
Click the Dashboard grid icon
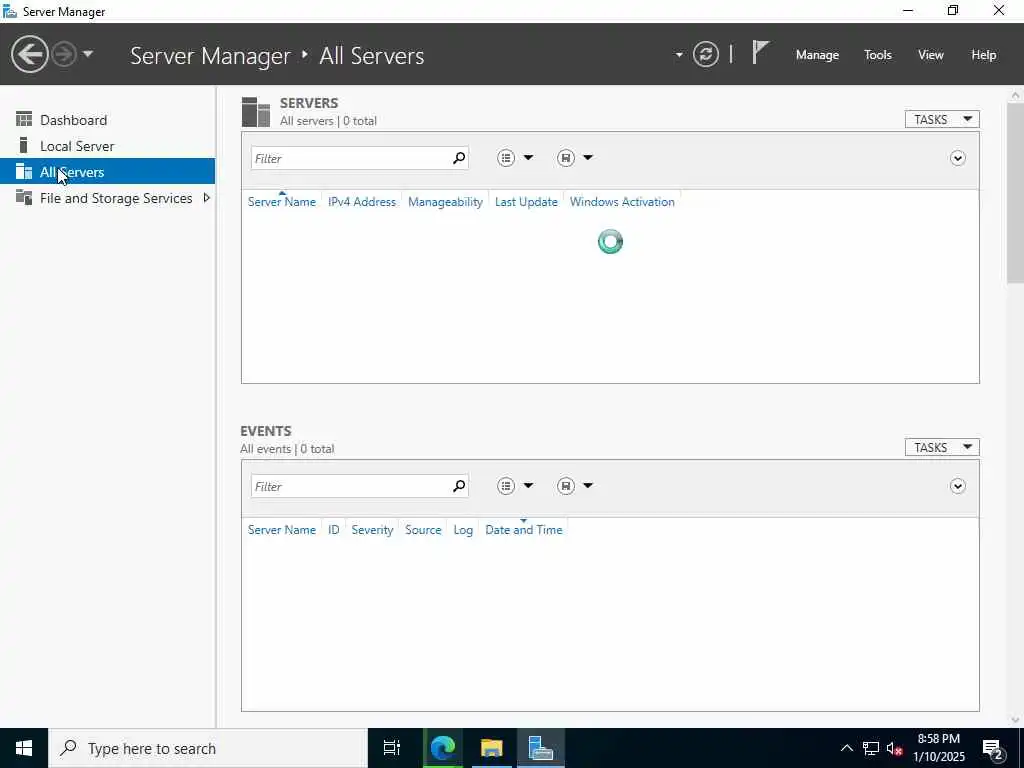pos(24,119)
